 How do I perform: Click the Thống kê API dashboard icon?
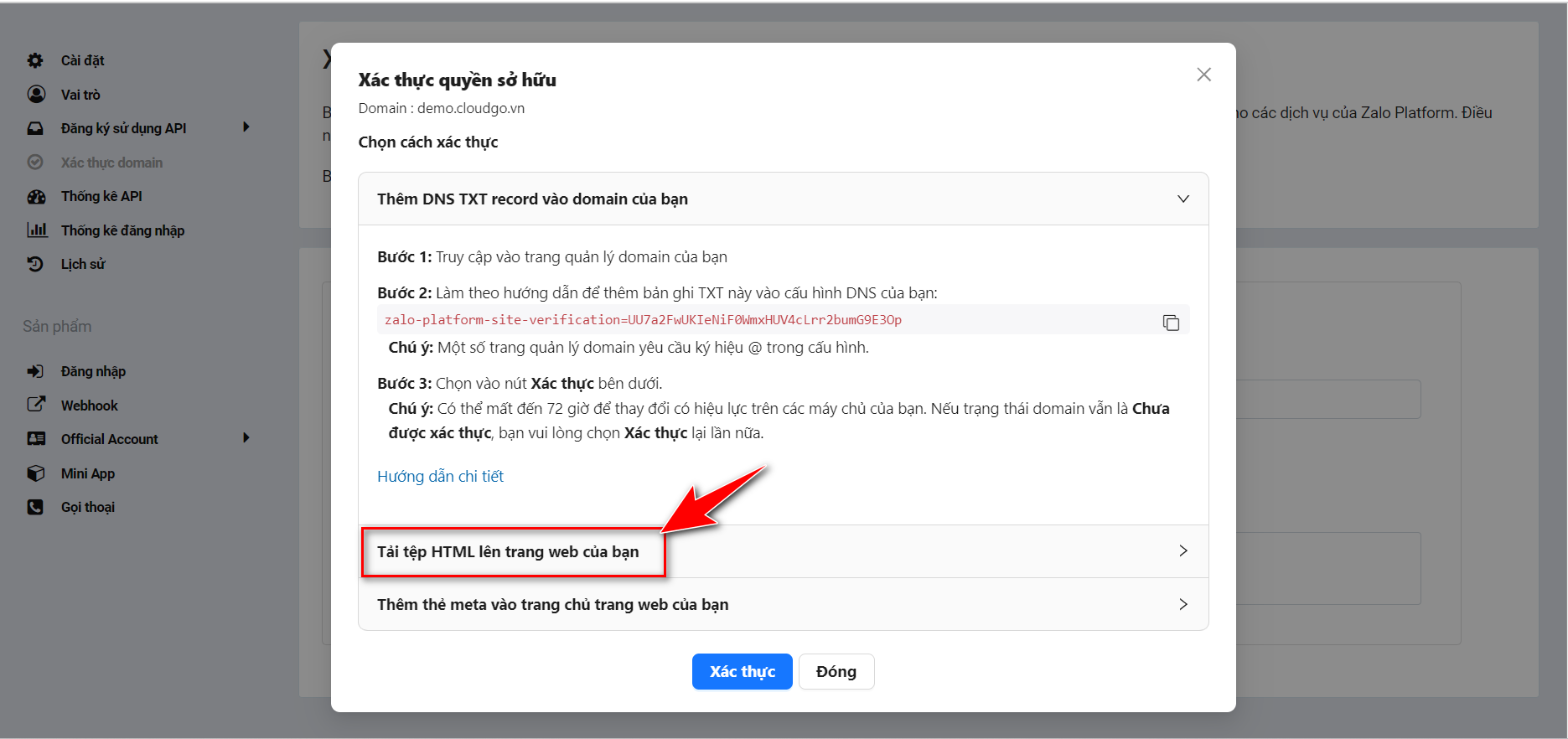[36, 197]
